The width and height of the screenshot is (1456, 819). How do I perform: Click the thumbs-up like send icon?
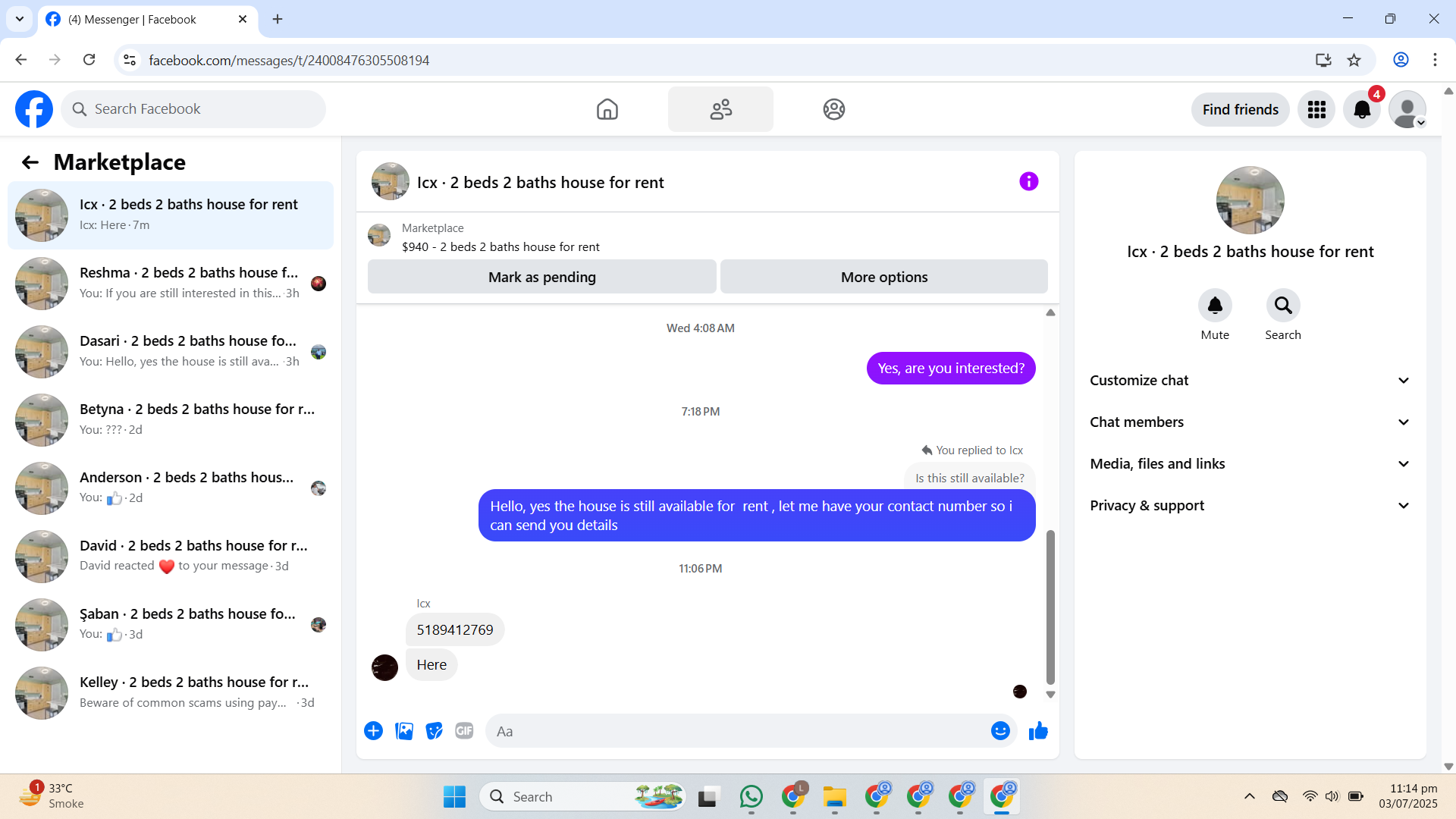[1038, 731]
